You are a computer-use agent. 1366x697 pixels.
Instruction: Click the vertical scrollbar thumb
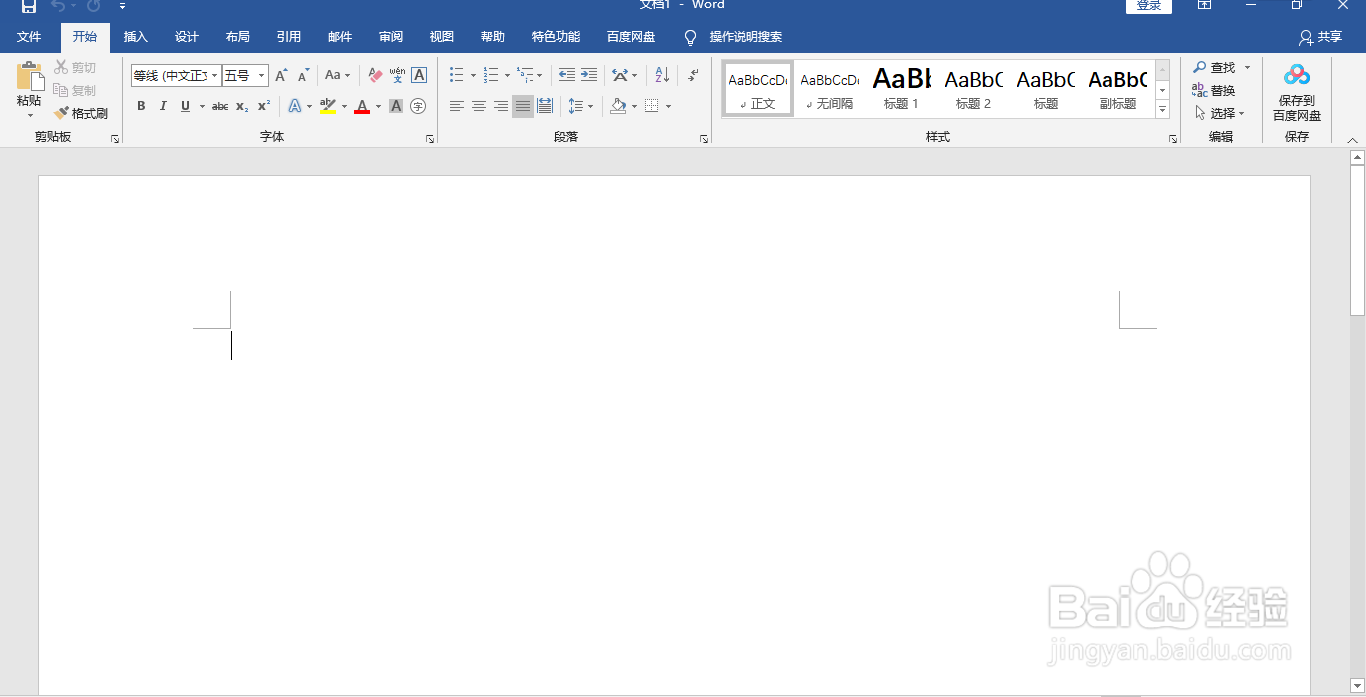point(1357,240)
